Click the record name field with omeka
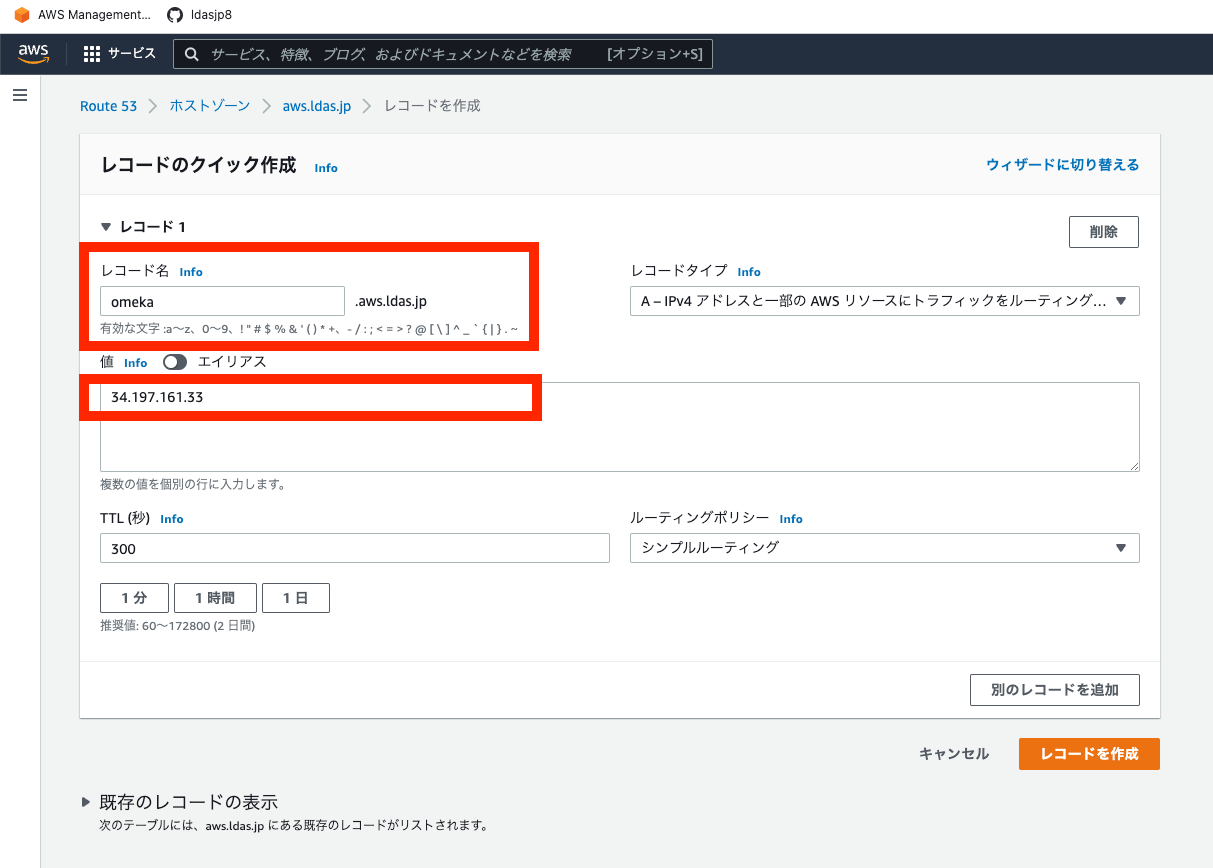1213x868 pixels. click(222, 301)
